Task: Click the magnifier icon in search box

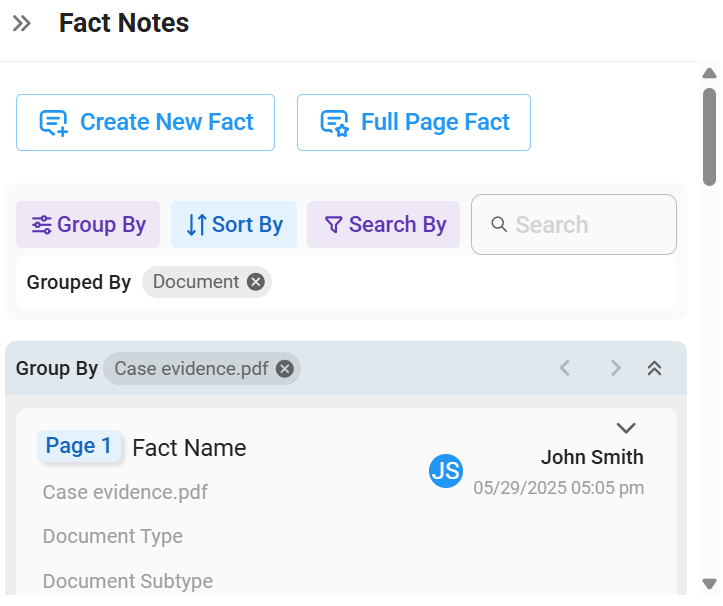Action: (x=499, y=225)
